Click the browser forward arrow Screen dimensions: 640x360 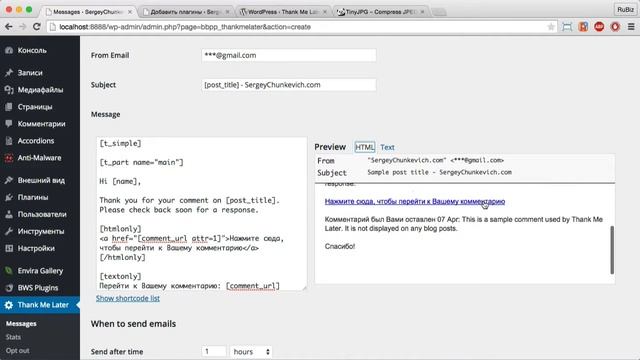[22, 27]
